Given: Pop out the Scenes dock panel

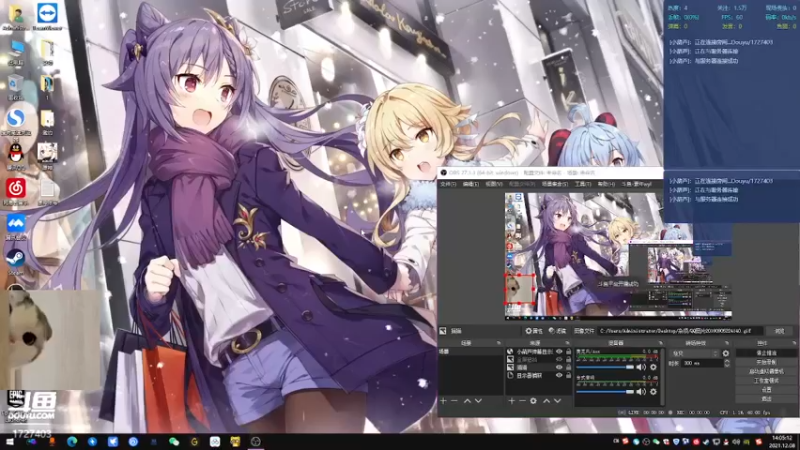Looking at the screenshot, I should 499,343.
